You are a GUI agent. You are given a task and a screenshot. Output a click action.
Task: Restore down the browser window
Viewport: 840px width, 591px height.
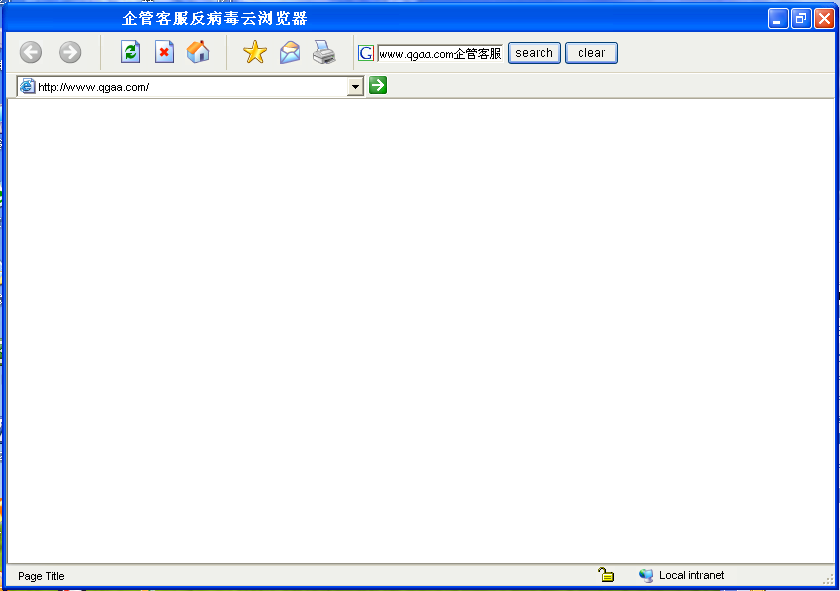pos(801,19)
